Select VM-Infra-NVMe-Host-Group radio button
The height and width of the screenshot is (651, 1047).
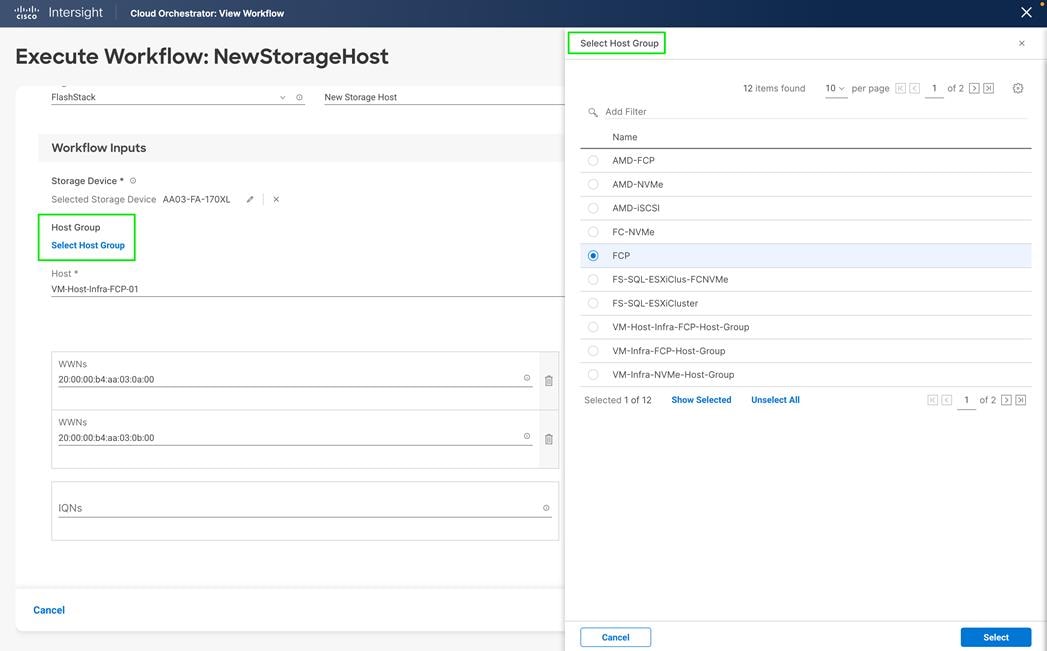coord(592,374)
